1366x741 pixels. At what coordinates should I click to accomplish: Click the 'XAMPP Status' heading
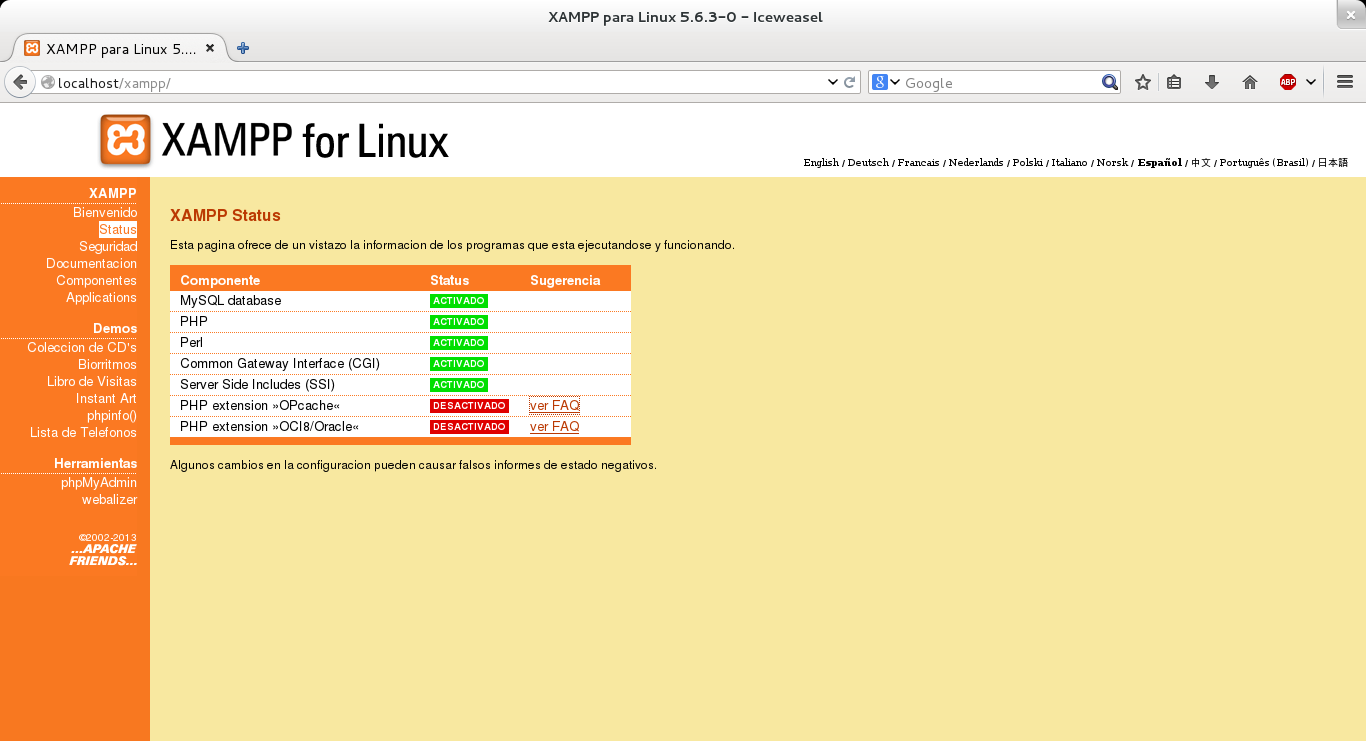225,216
